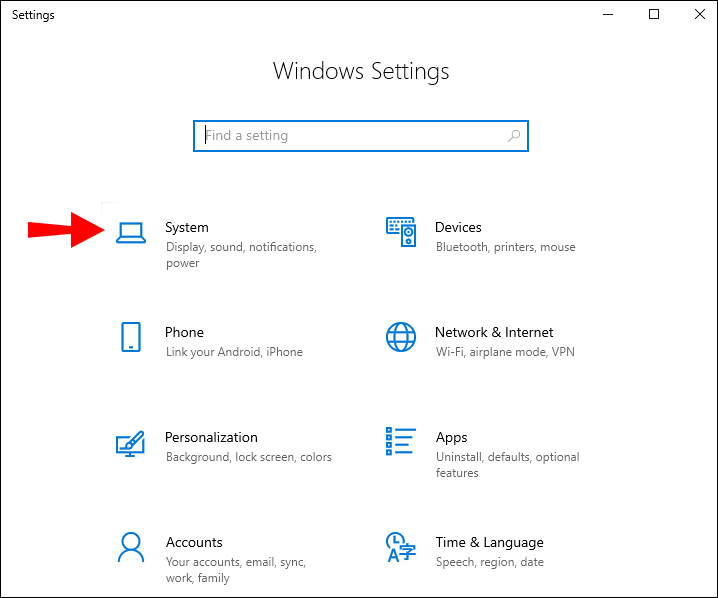Viewport: 718px width, 598px height.
Task: Select the Accounts person icon
Action: [131, 547]
